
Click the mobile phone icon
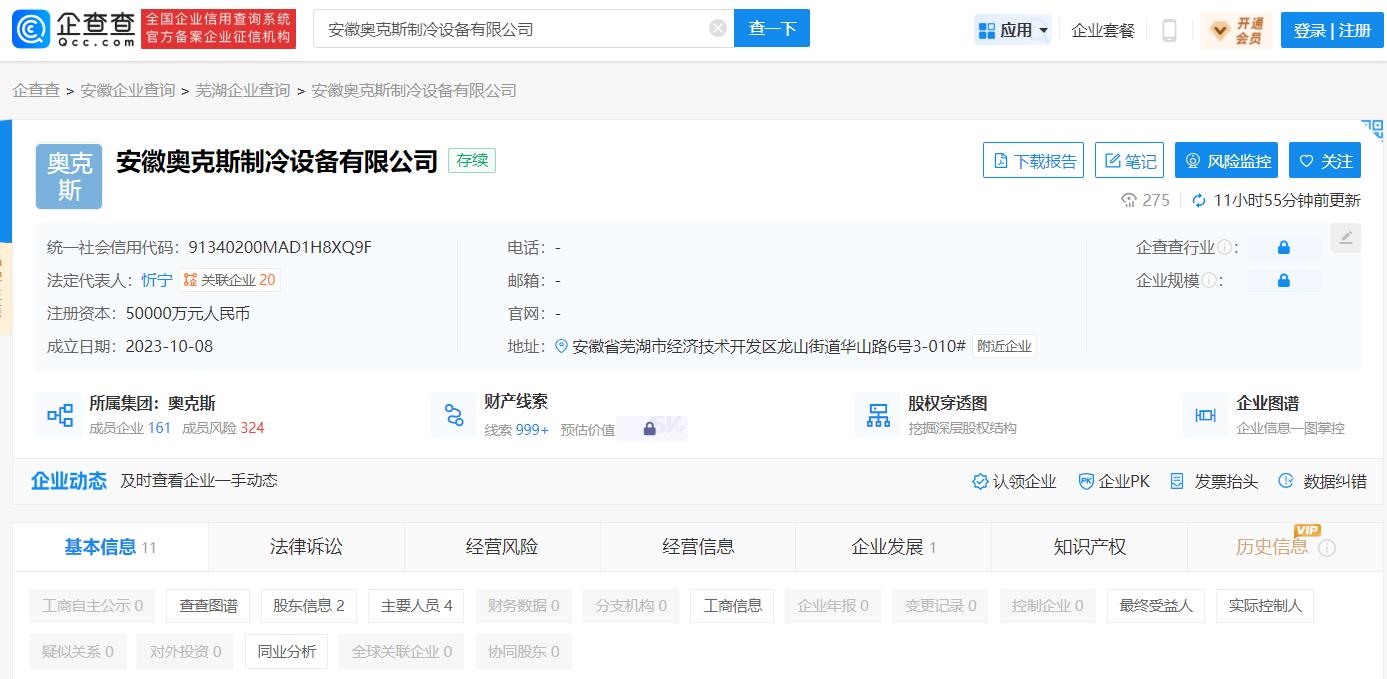[x=1169, y=30]
